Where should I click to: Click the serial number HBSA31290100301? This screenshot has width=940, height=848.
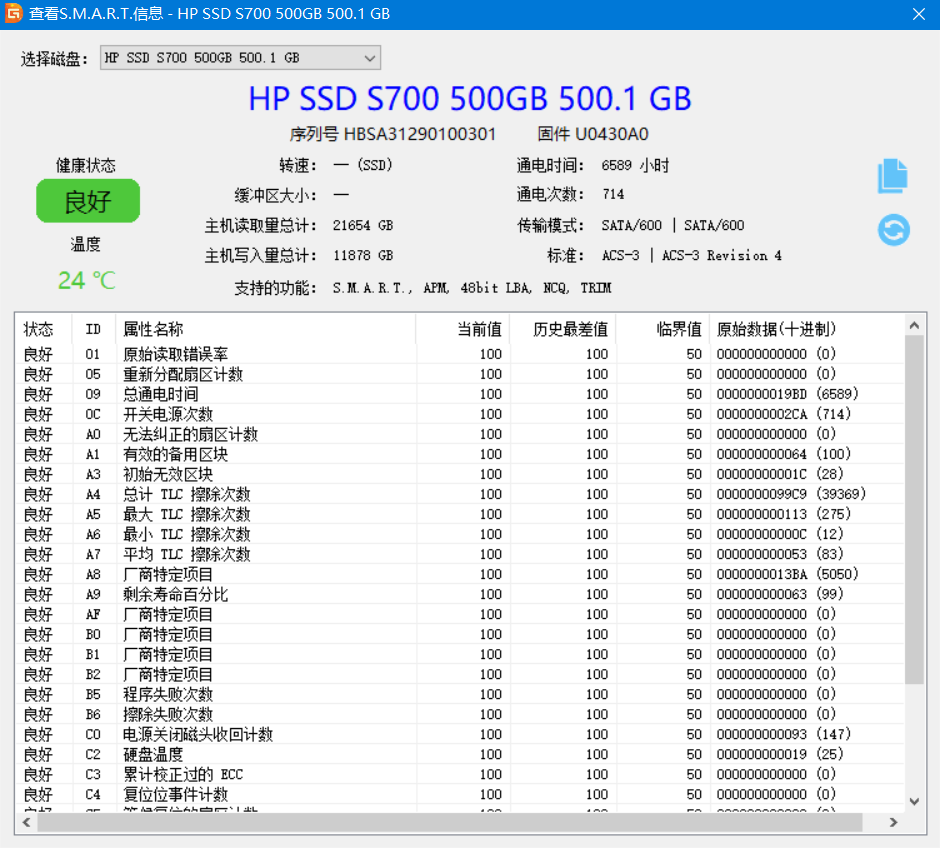[x=419, y=134]
